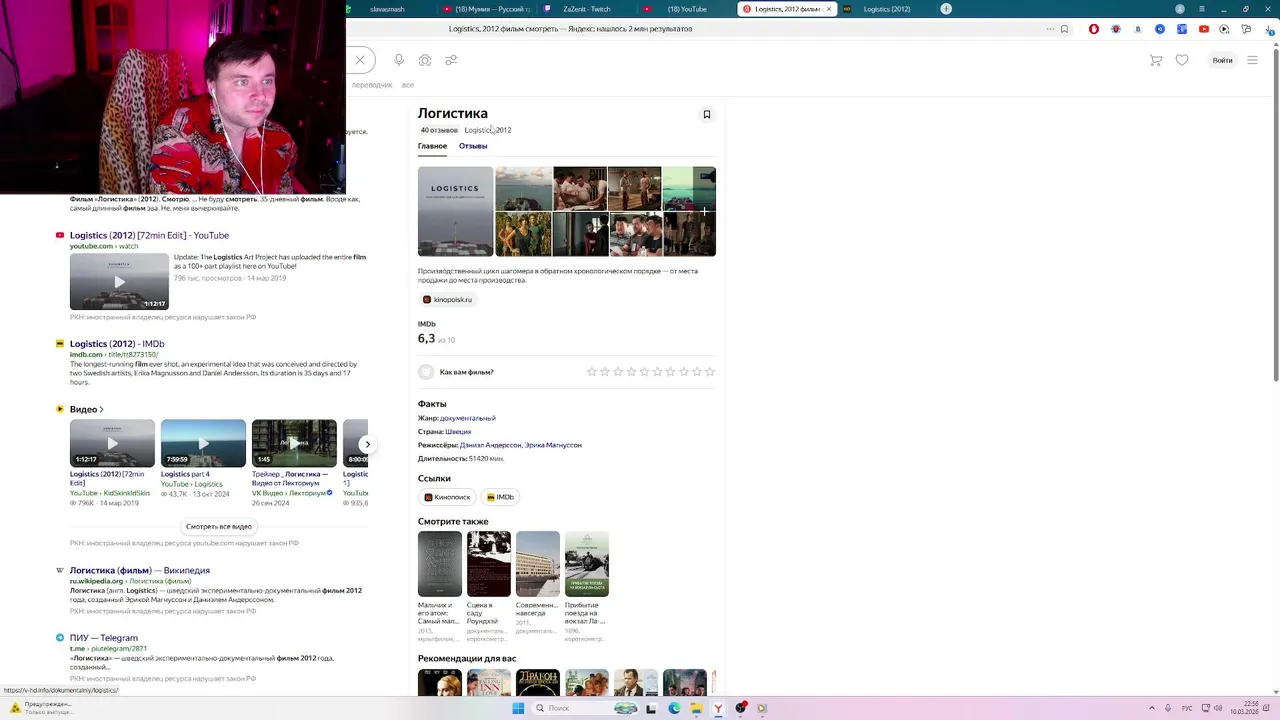Screen dimensions: 1280x720
Task: Click the Войти login button
Action: coord(1222,60)
